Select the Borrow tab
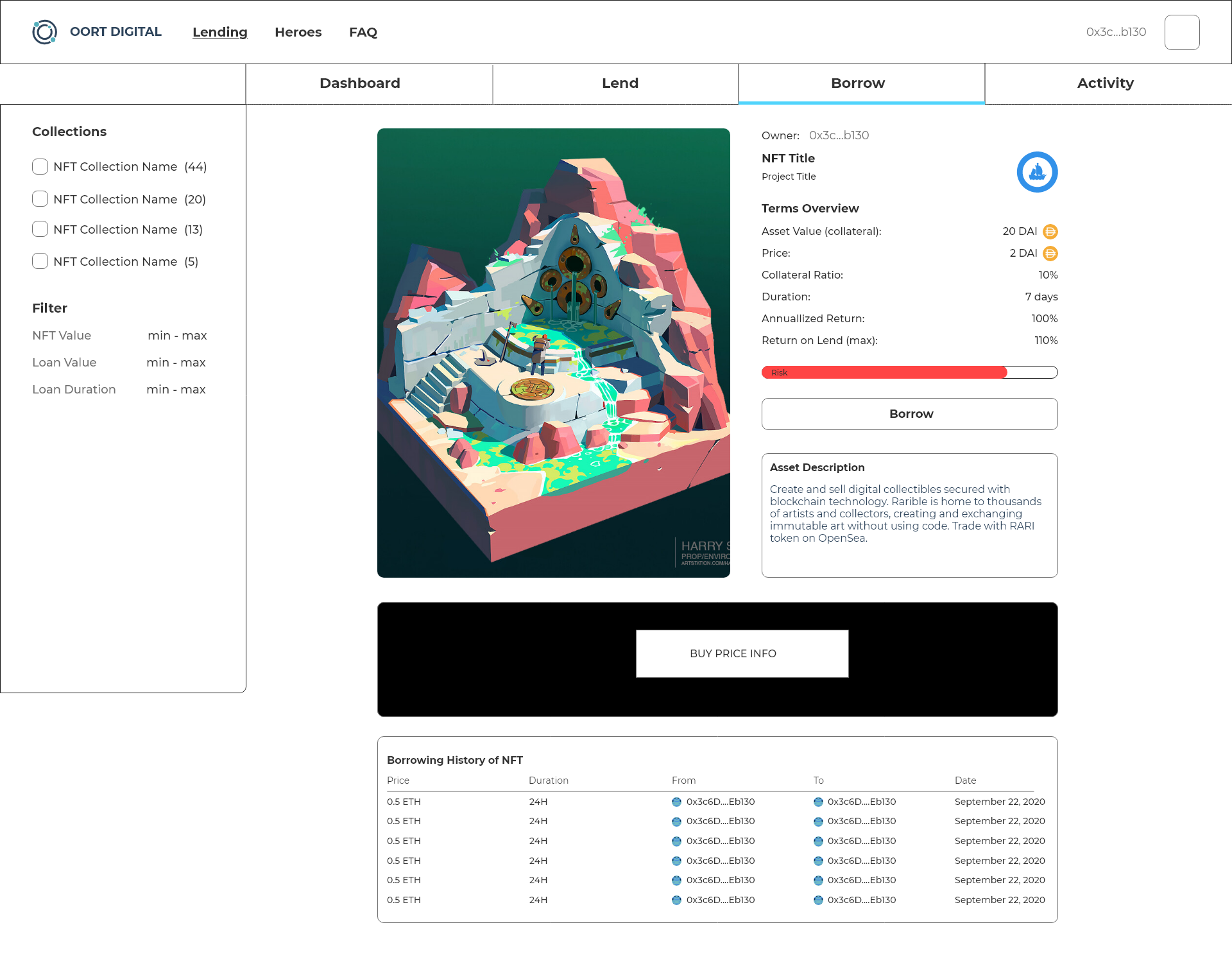The height and width of the screenshot is (975, 1232). [x=862, y=83]
